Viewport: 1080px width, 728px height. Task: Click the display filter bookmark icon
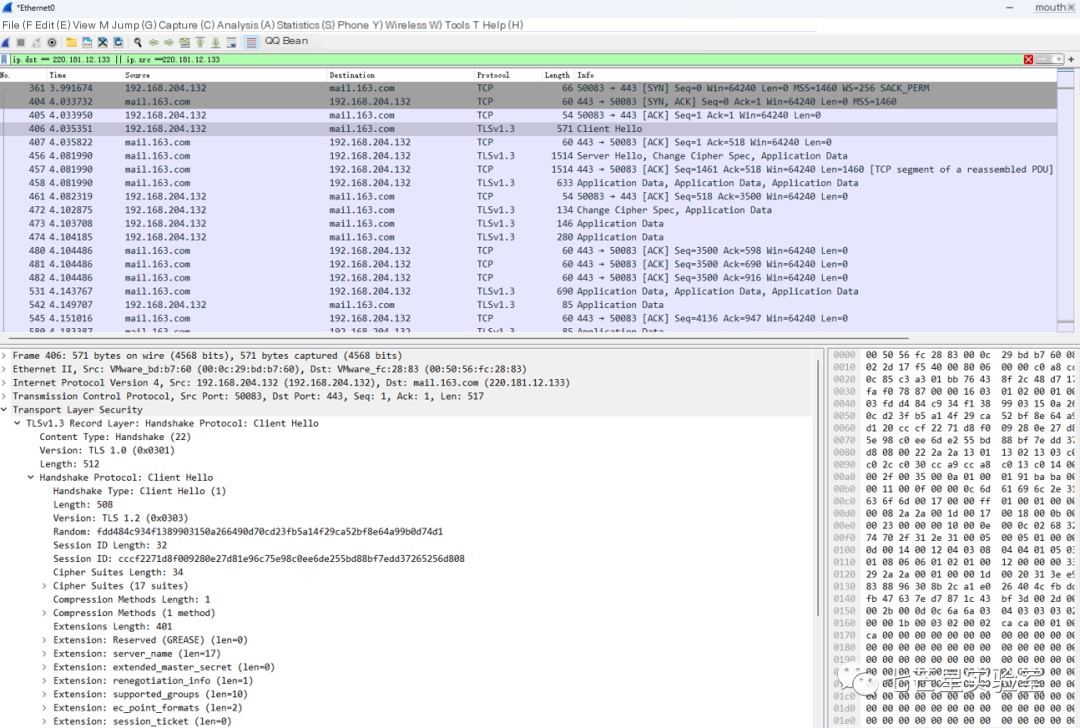click(5, 60)
